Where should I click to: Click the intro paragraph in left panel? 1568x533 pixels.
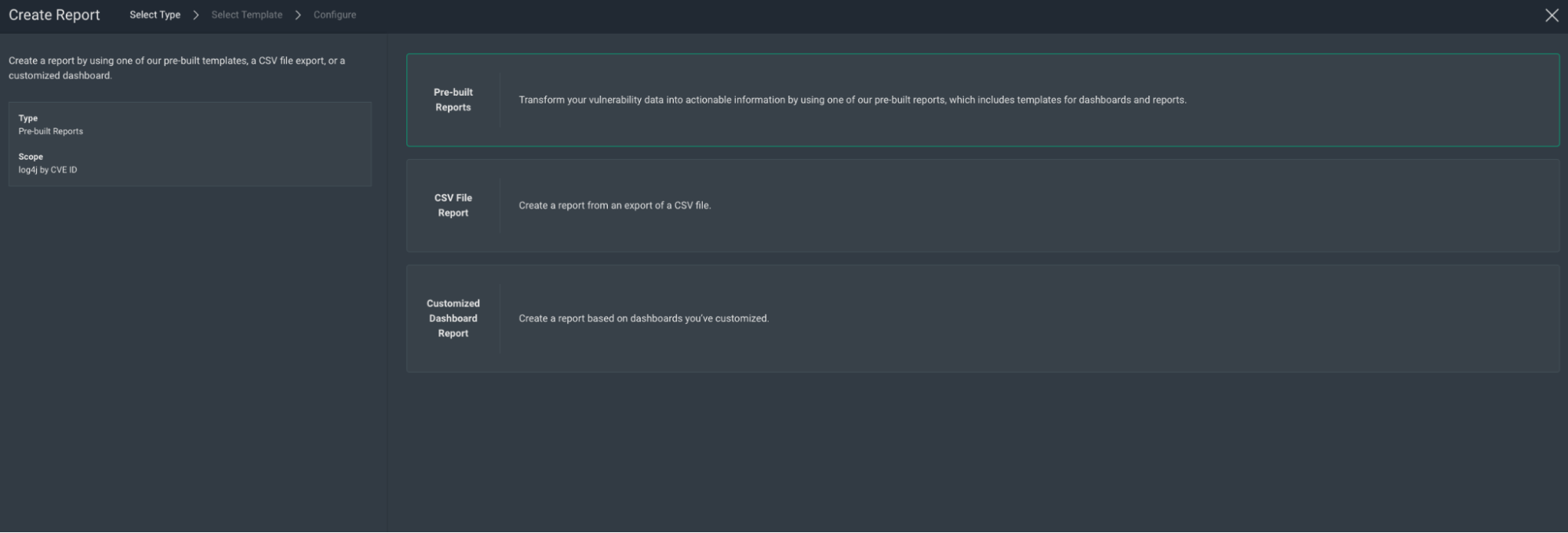click(x=176, y=68)
